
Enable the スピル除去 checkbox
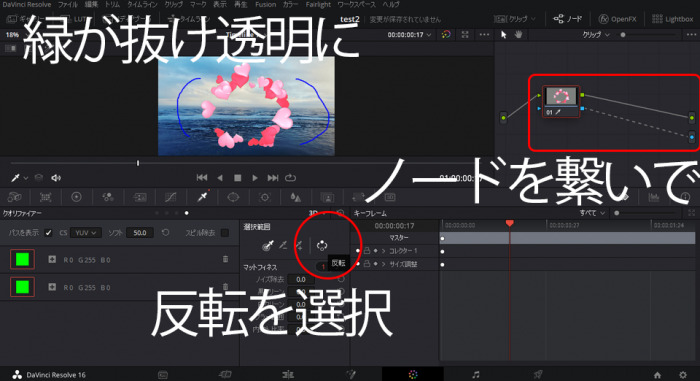coord(225,232)
